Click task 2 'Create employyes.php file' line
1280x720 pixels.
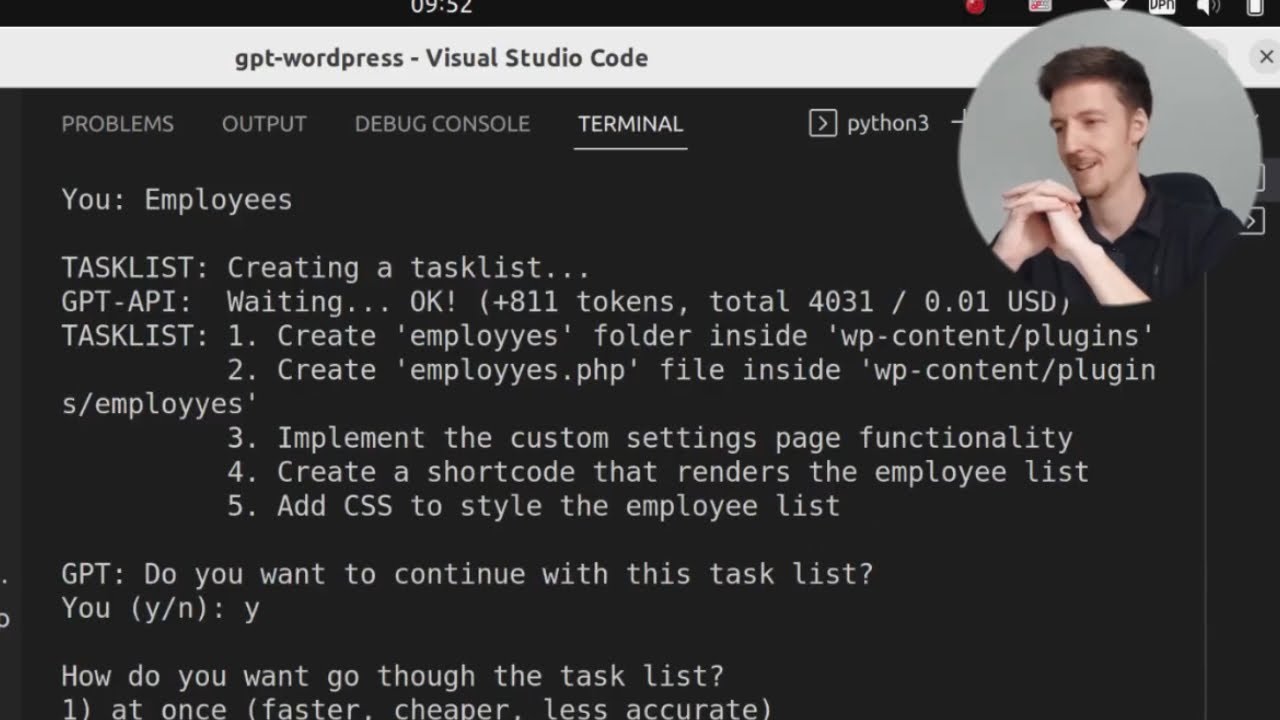pos(691,370)
